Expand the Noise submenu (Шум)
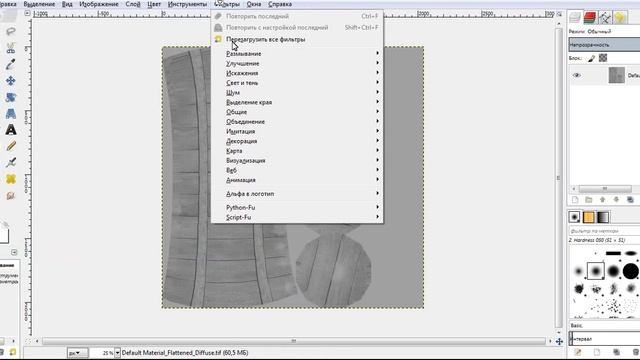640x360 pixels. 297,93
